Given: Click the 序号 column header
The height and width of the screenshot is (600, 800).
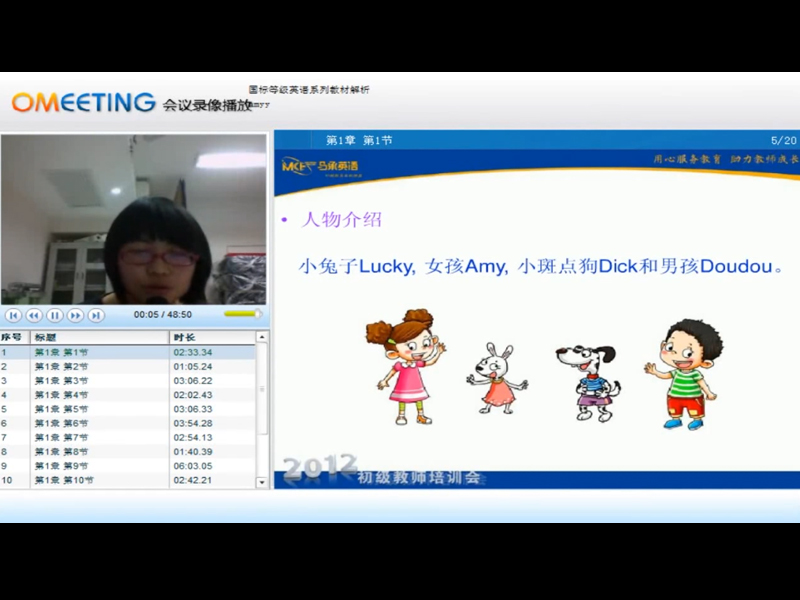Looking at the screenshot, I should [12, 338].
